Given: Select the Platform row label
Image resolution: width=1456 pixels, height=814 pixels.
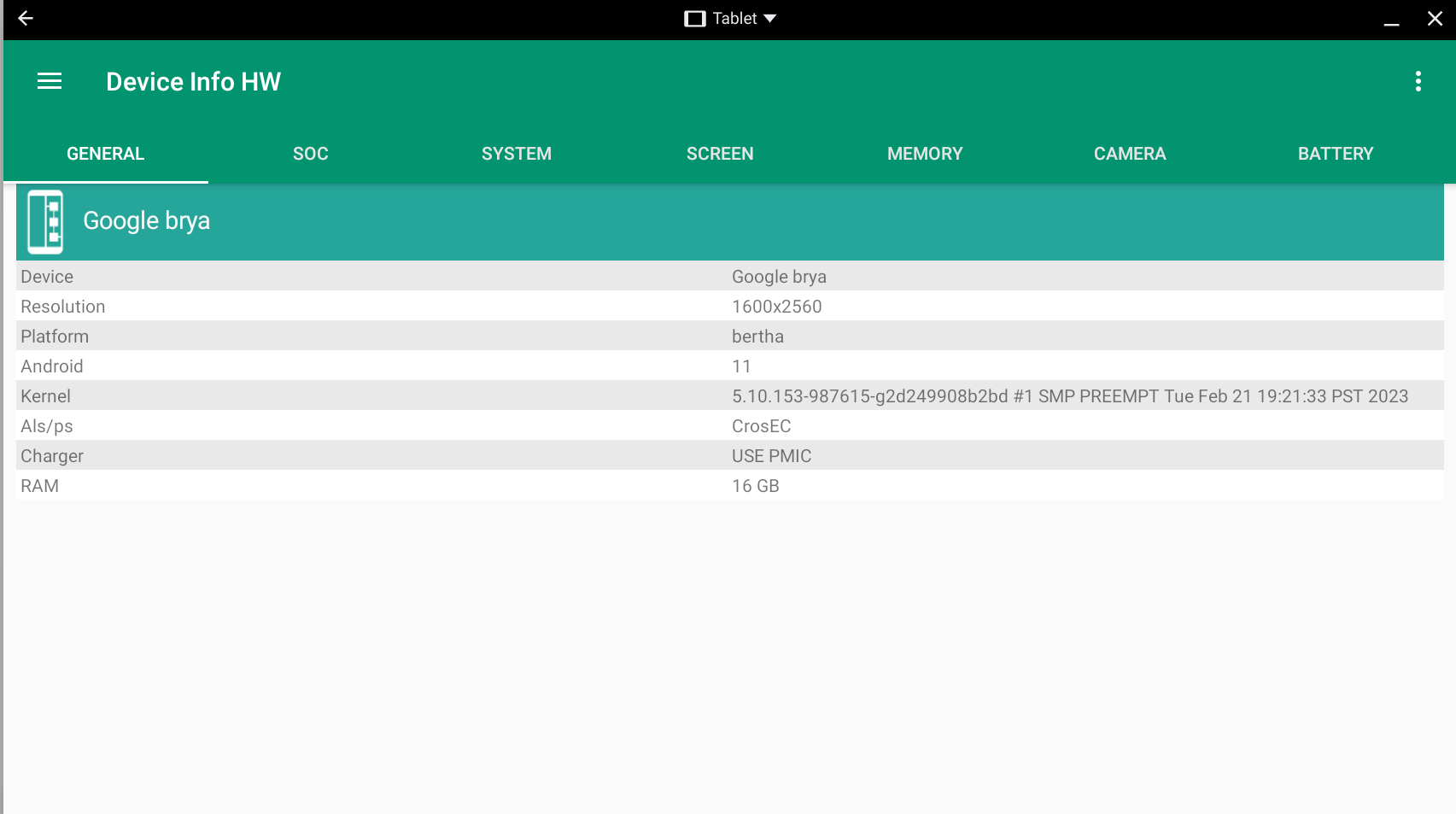Looking at the screenshot, I should 55,337.
